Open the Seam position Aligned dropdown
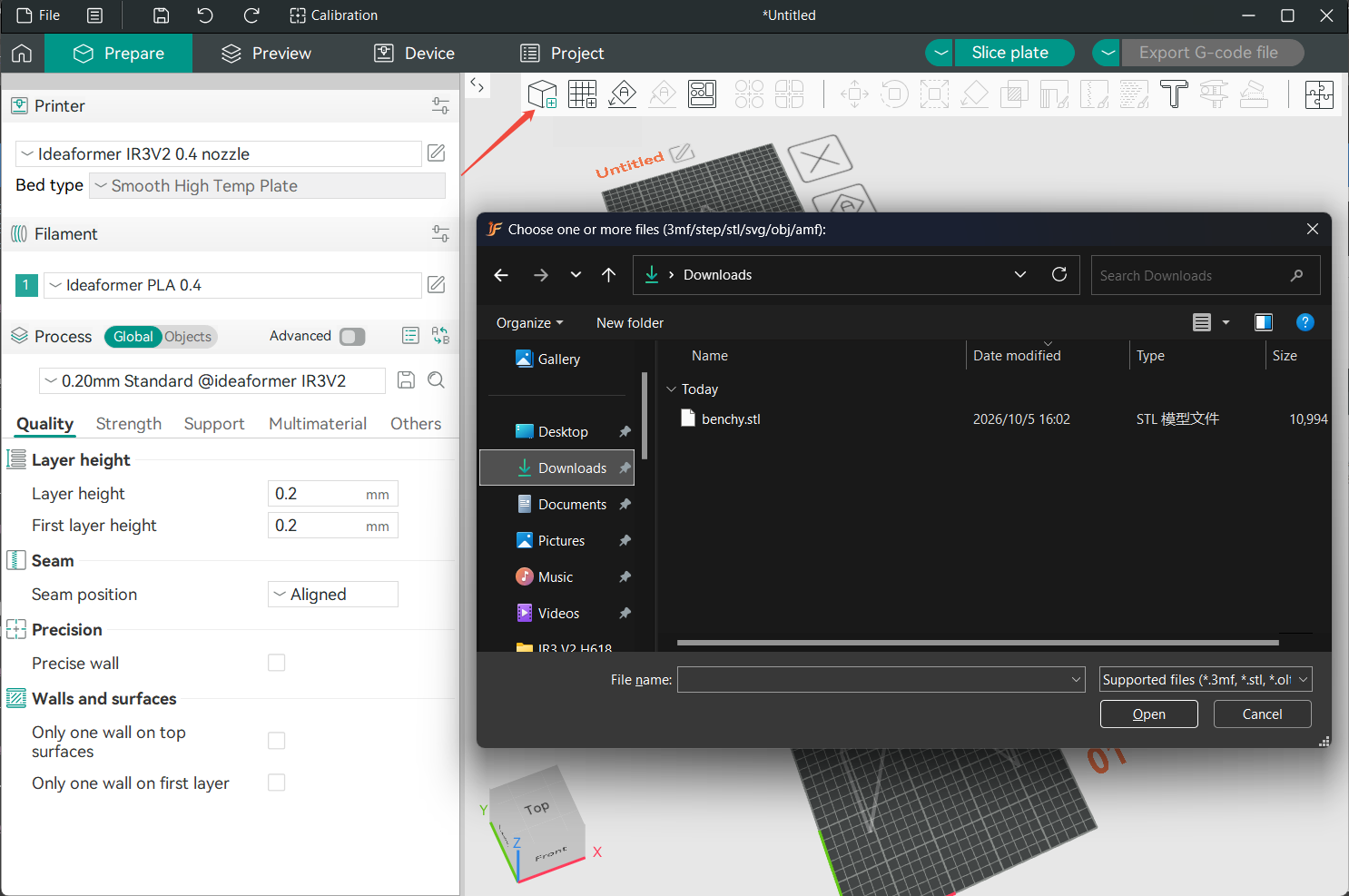 click(x=333, y=595)
